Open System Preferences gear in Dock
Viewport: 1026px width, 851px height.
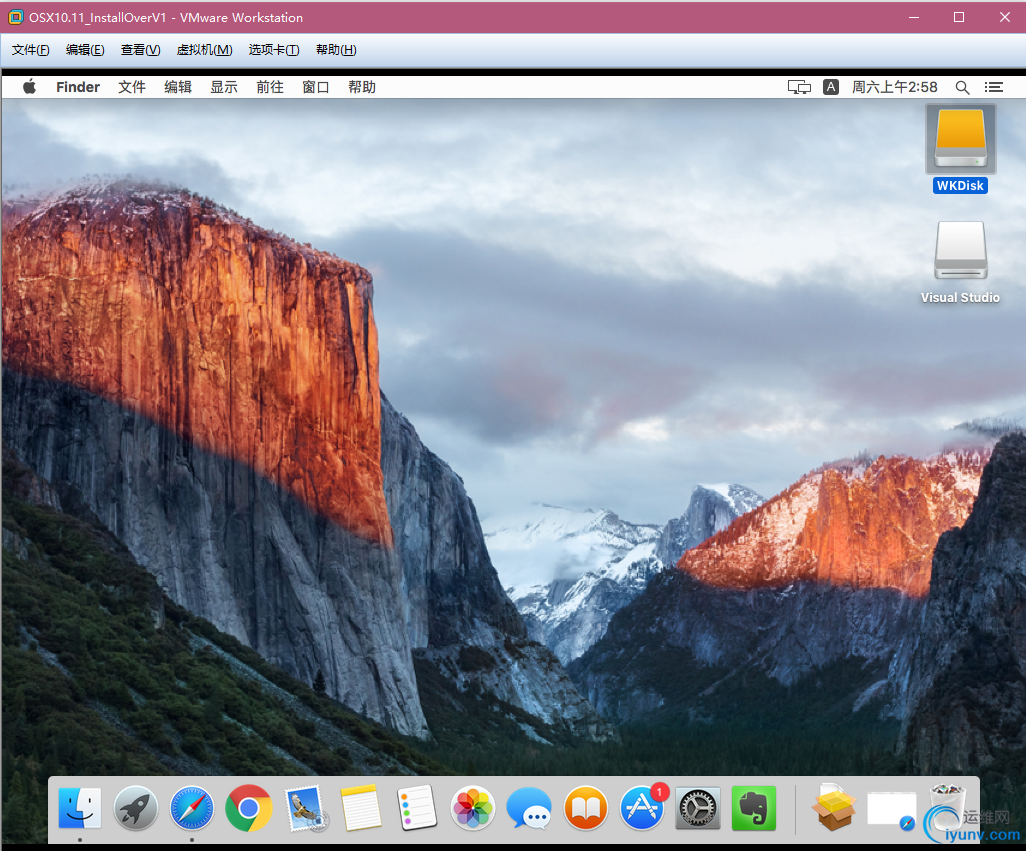click(698, 808)
